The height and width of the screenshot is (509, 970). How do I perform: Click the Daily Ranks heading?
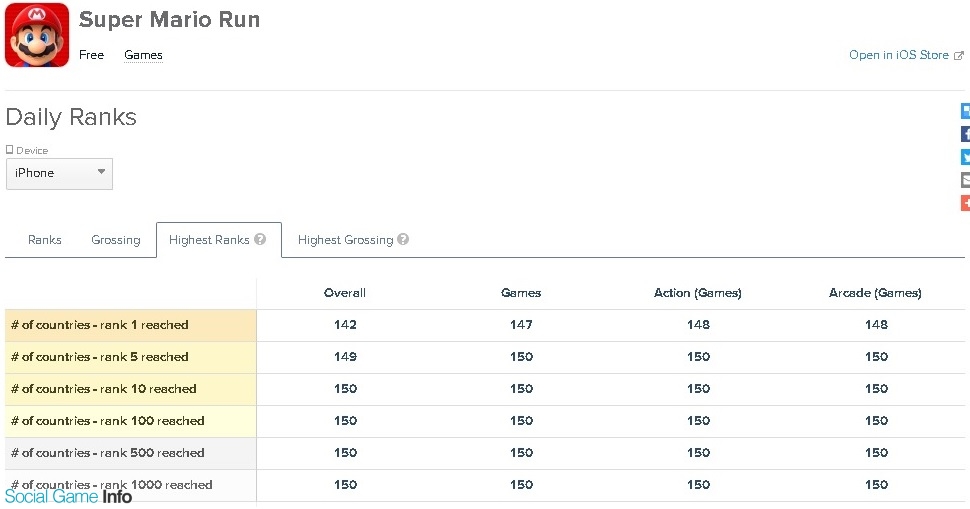coord(71,118)
